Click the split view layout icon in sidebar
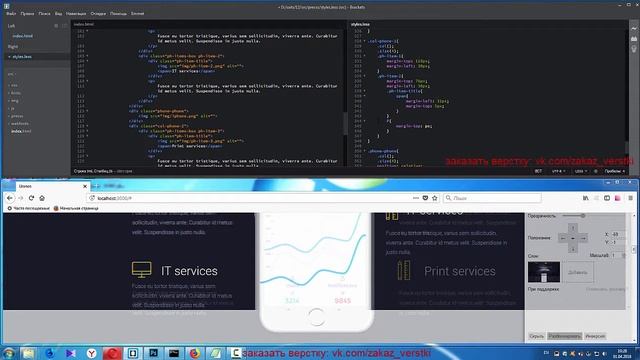640x360 pixels. tap(64, 26)
